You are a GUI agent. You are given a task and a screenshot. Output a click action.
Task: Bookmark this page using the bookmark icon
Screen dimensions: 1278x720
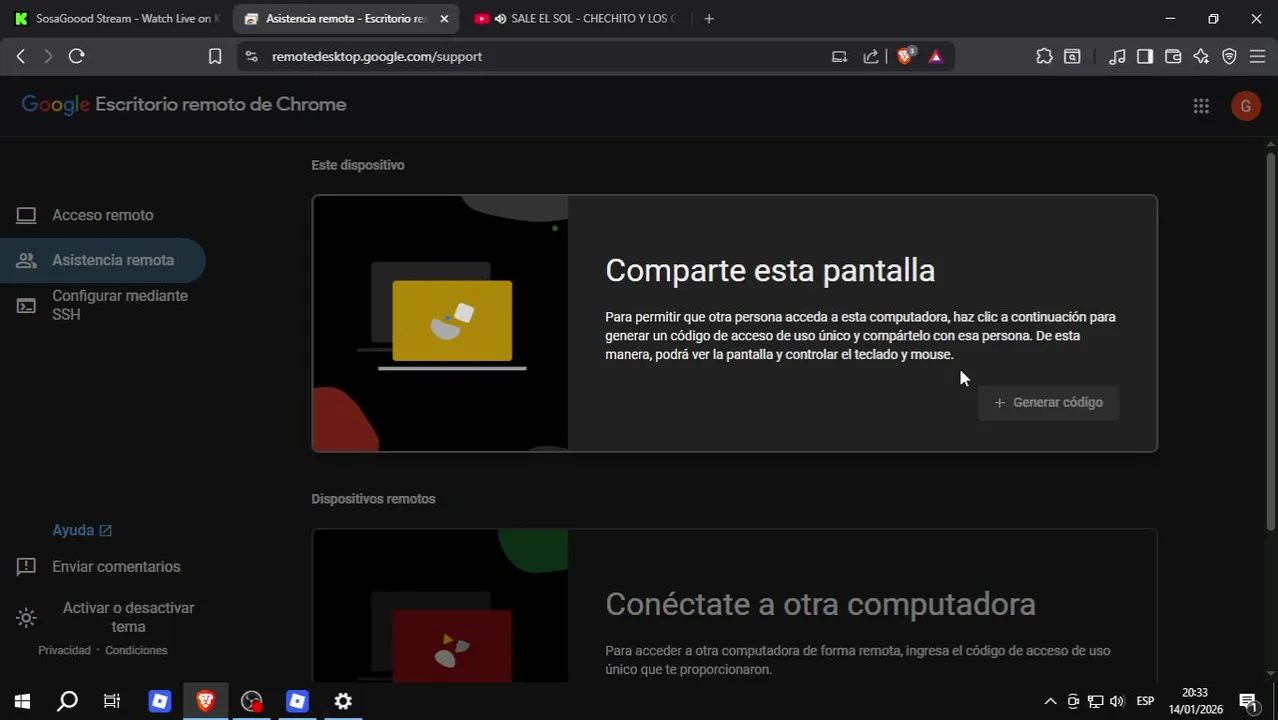coord(214,57)
